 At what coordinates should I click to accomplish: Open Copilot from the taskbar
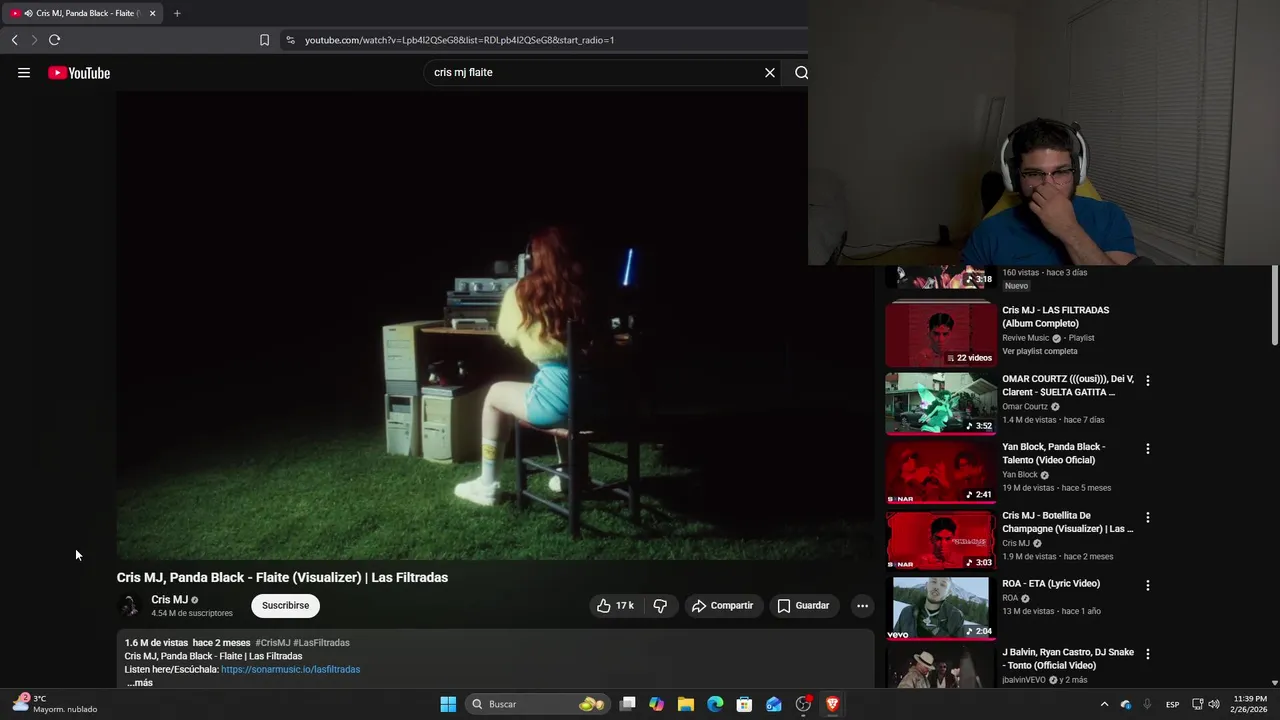pos(656,704)
